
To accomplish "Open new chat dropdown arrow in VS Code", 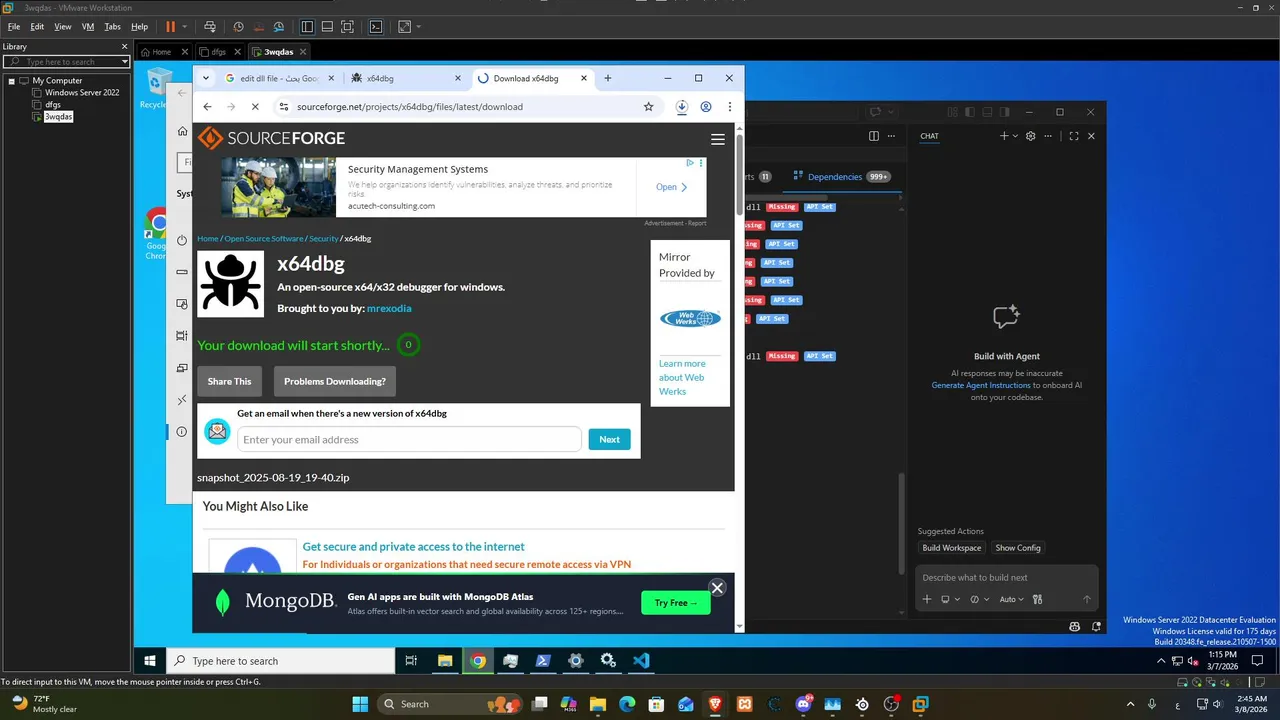I will point(1015,136).
